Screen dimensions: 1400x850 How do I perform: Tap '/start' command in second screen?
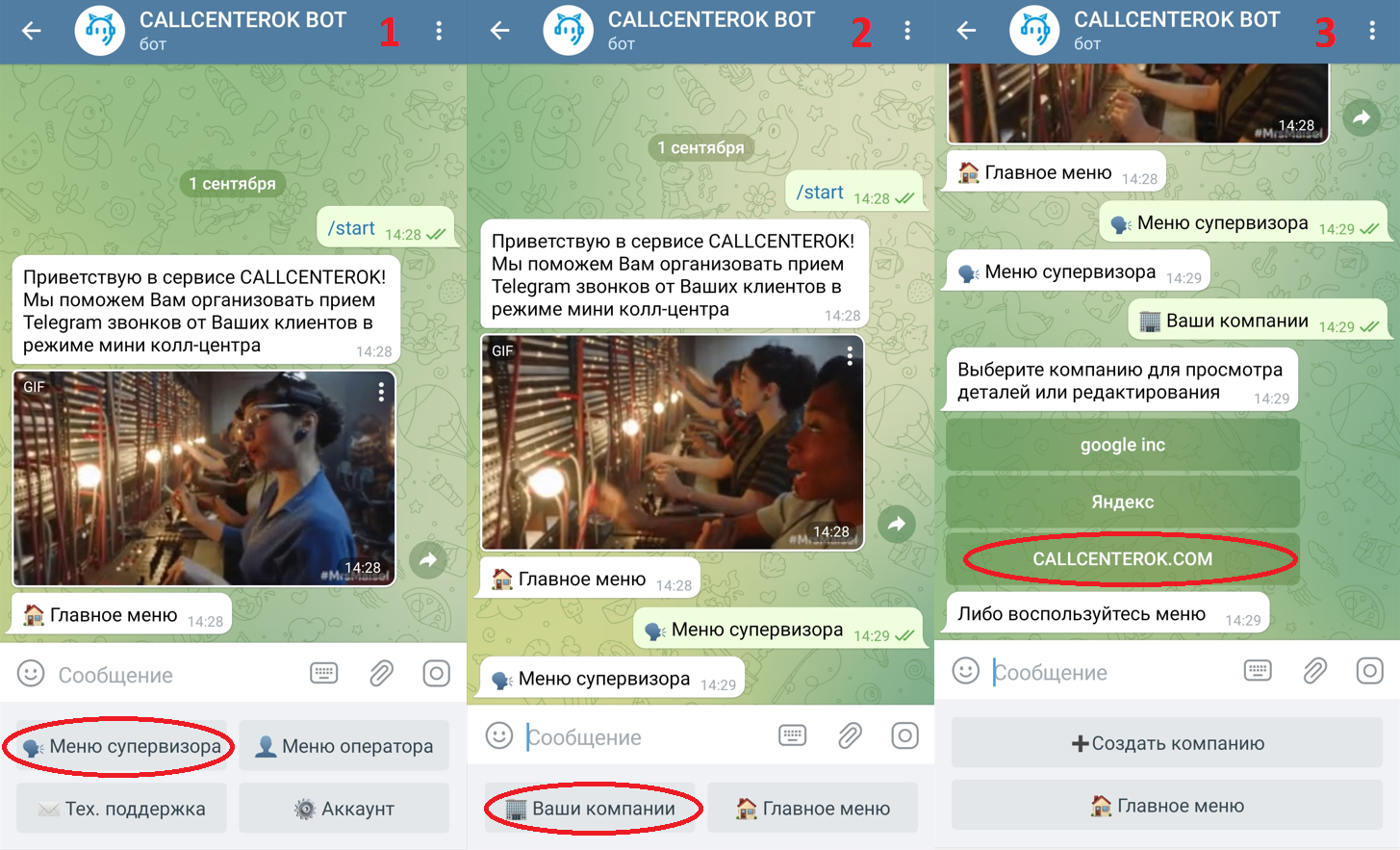pyautogui.click(x=820, y=193)
